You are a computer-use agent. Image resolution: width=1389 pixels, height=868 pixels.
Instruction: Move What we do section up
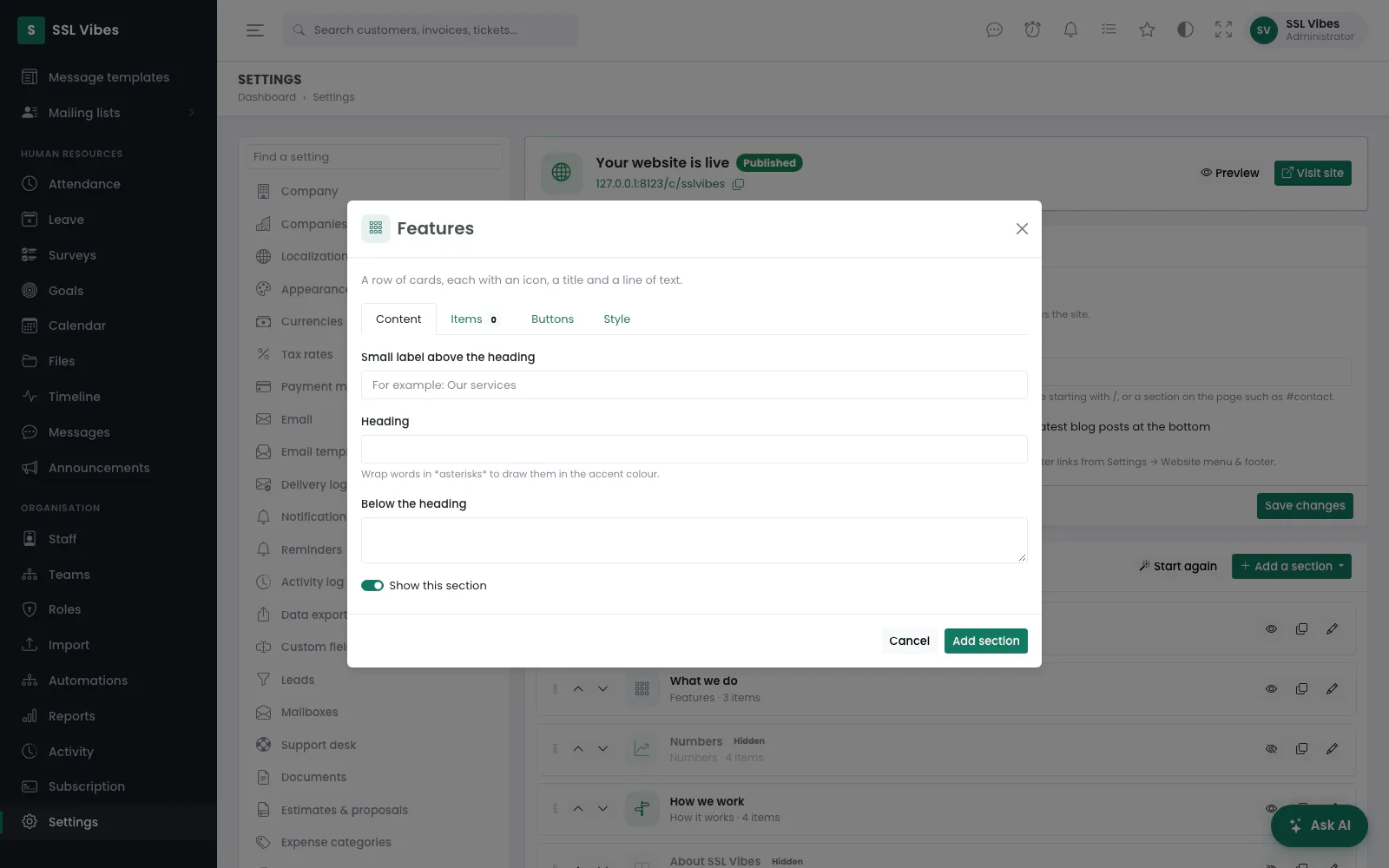(578, 689)
